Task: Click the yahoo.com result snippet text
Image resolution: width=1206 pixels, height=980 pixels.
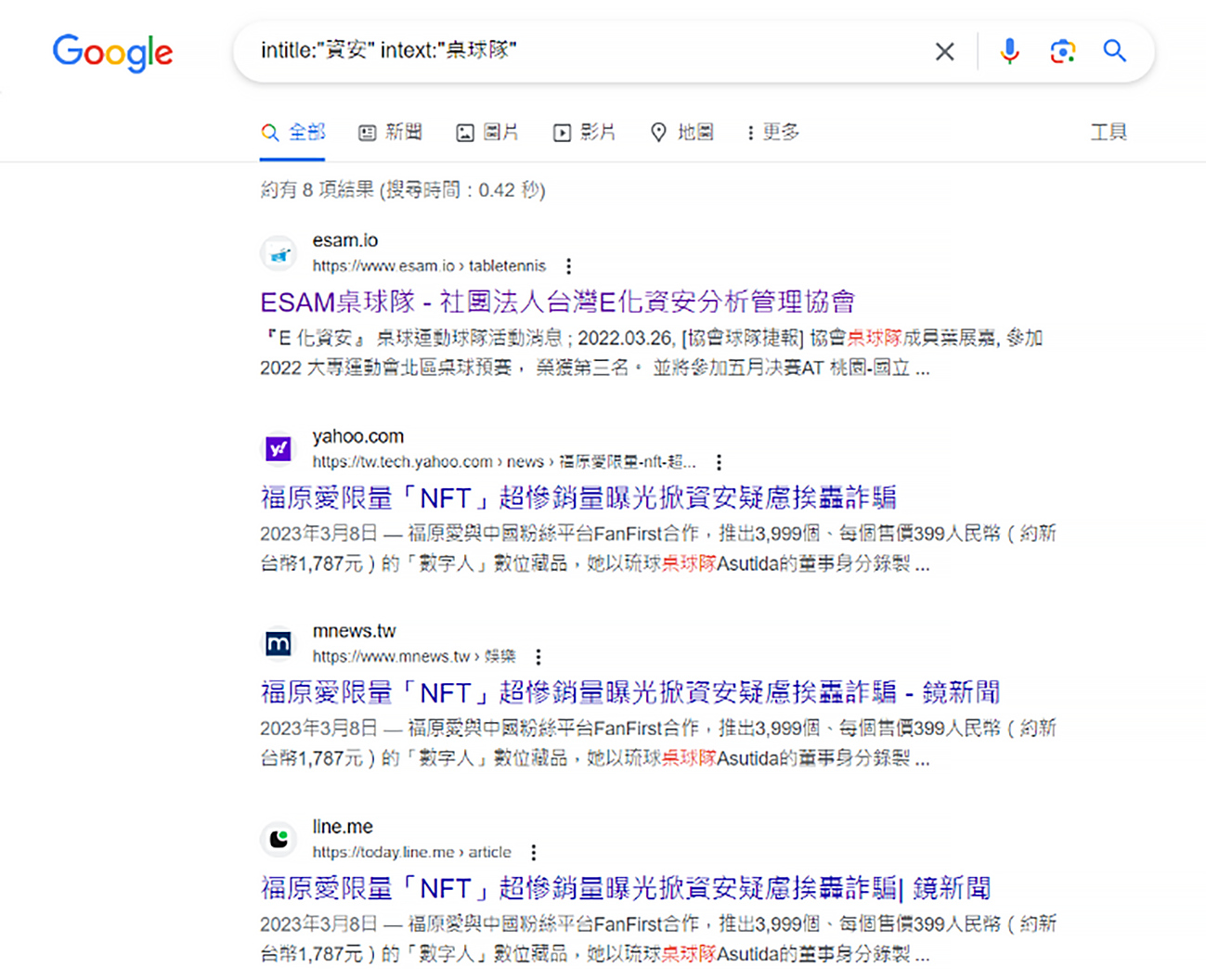Action: pos(658,548)
